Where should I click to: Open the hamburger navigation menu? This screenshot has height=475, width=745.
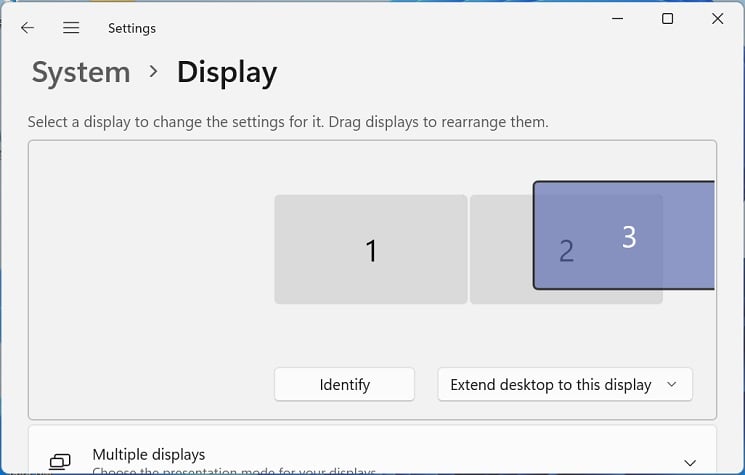tap(71, 28)
